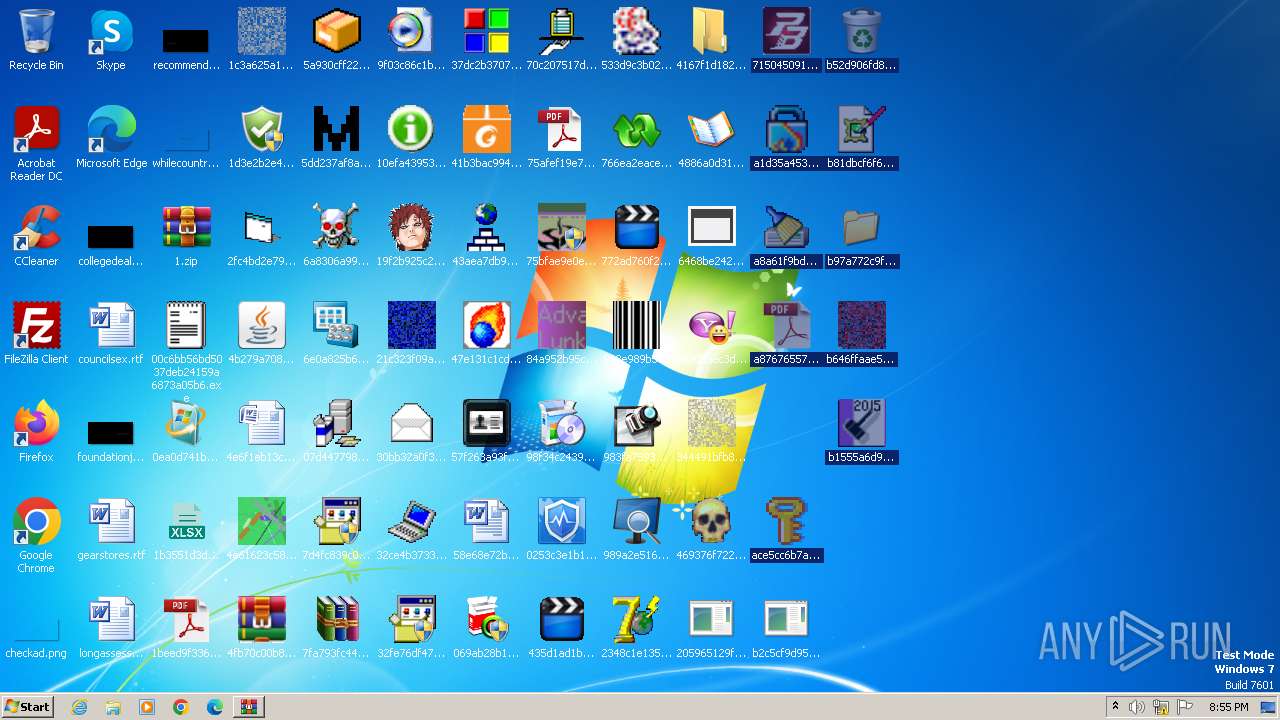1280x720 pixels.
Task: Select the yellow folder 4167f1d182
Action: click(x=711, y=40)
